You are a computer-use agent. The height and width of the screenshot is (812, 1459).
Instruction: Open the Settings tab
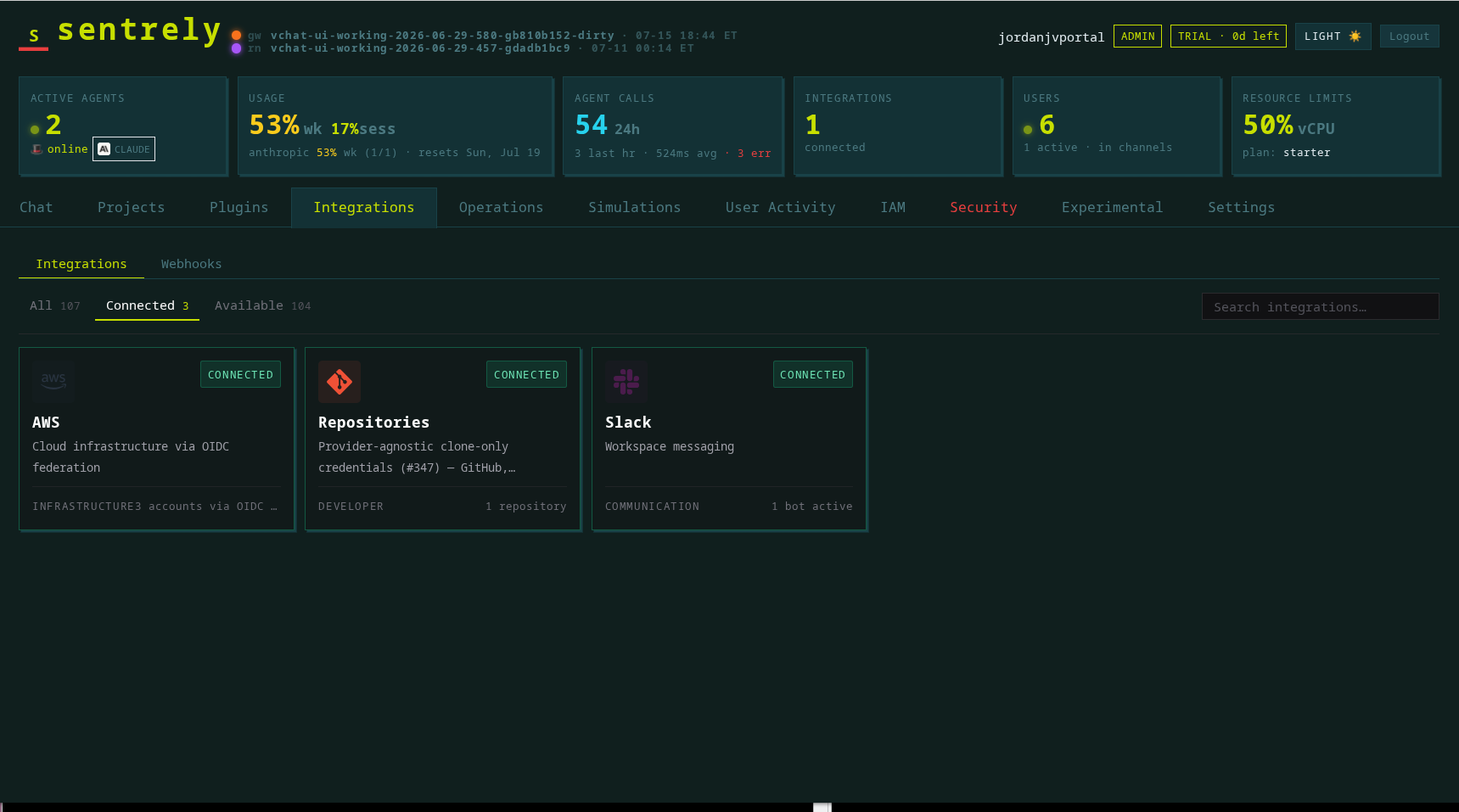(x=1241, y=207)
